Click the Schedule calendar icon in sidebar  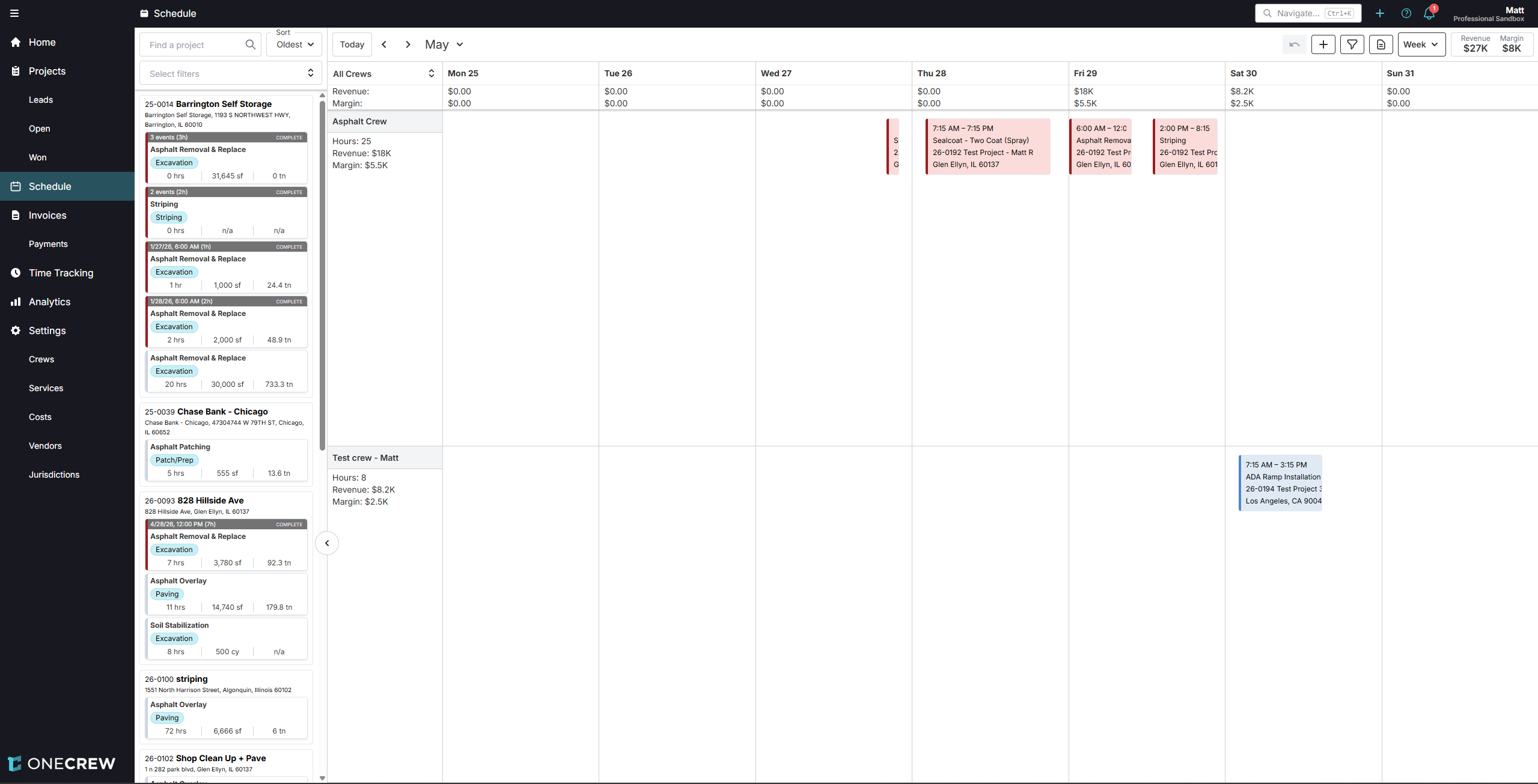tap(16, 186)
